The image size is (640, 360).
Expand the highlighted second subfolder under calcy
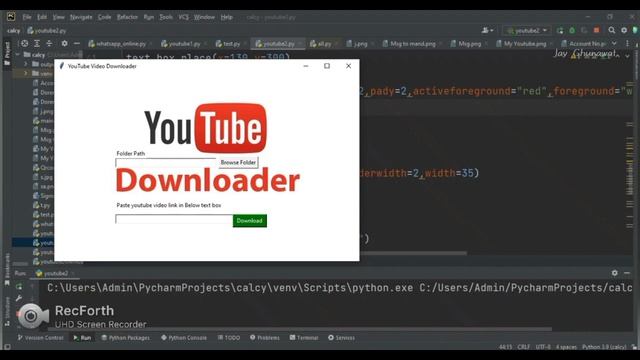[26, 73]
